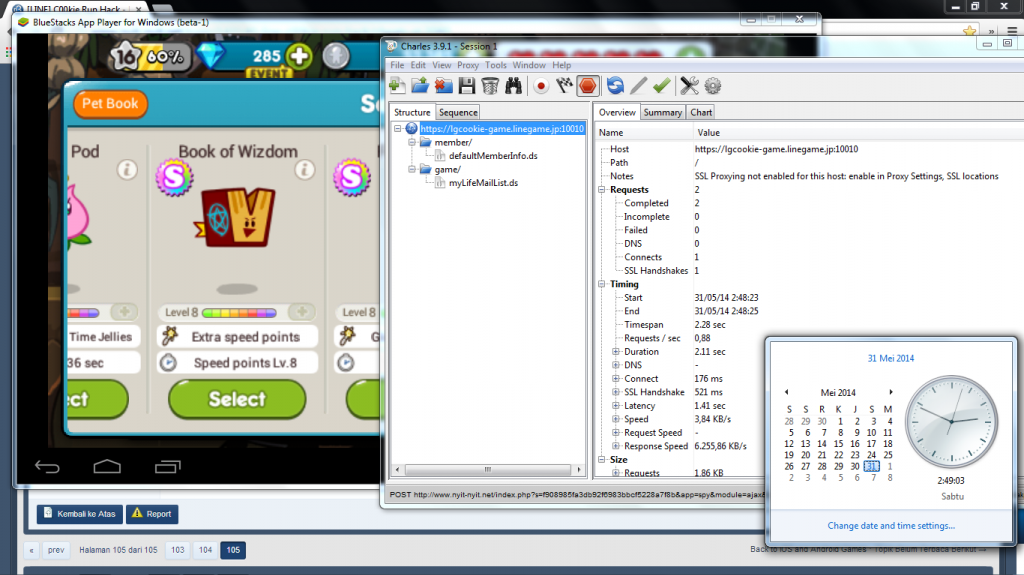Expand the SSL Handshake timing row
This screenshot has width=1024, height=575.
click(616, 392)
